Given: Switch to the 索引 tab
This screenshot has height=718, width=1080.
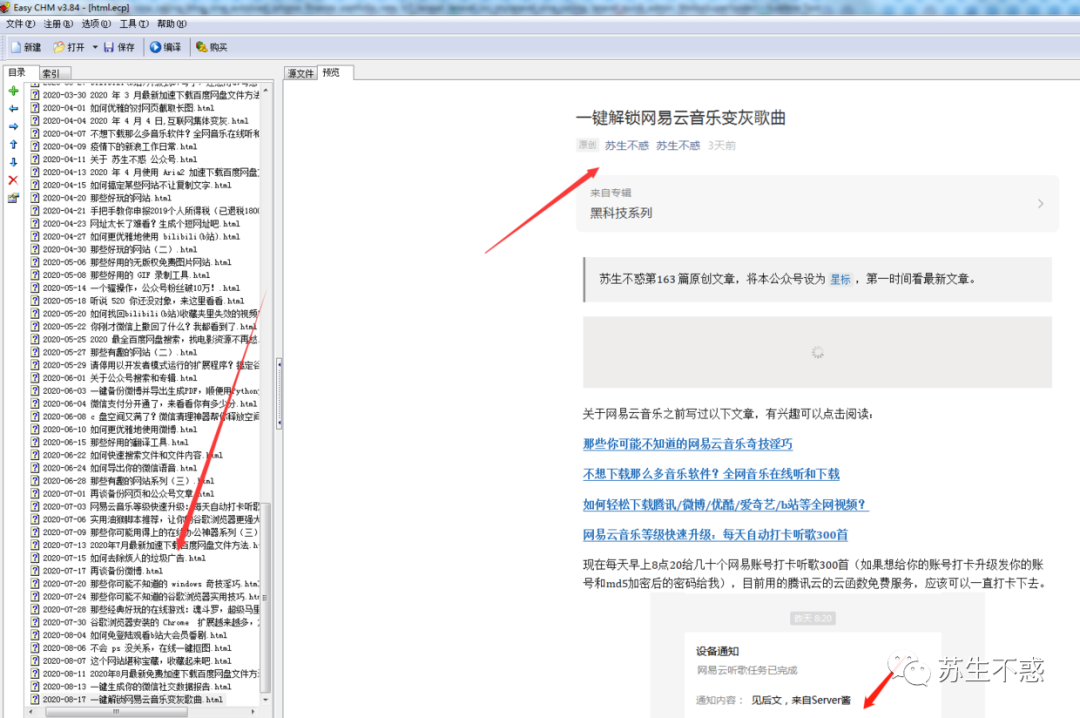Looking at the screenshot, I should [52, 73].
